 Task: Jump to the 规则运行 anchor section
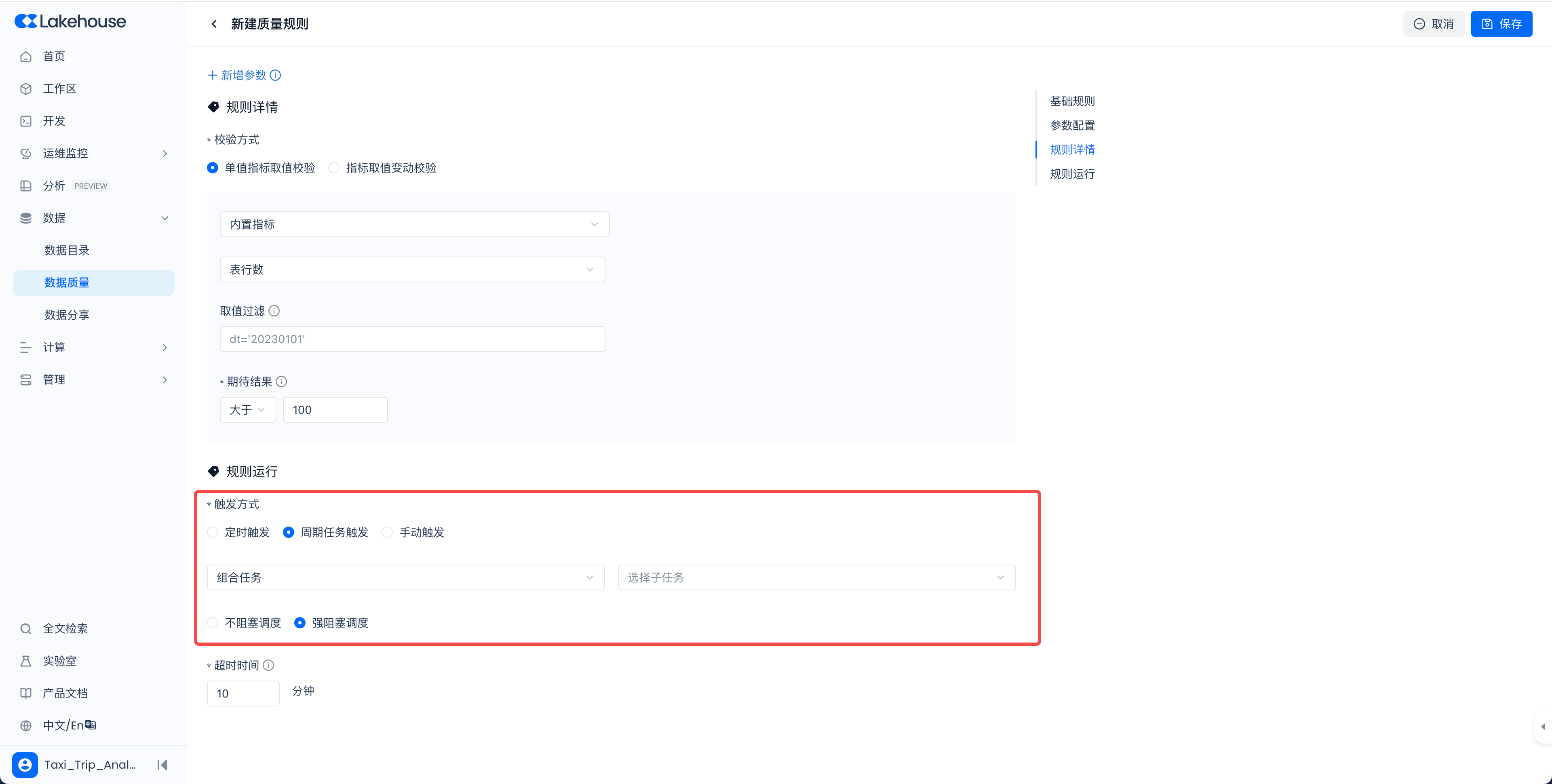[x=1072, y=174]
